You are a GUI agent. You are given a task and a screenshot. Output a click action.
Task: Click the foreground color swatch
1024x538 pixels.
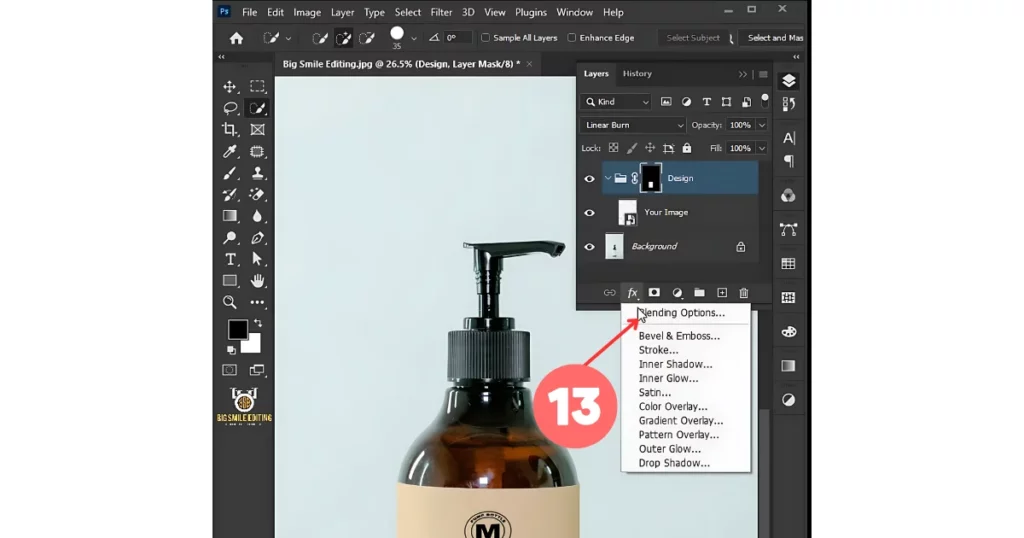tap(237, 329)
